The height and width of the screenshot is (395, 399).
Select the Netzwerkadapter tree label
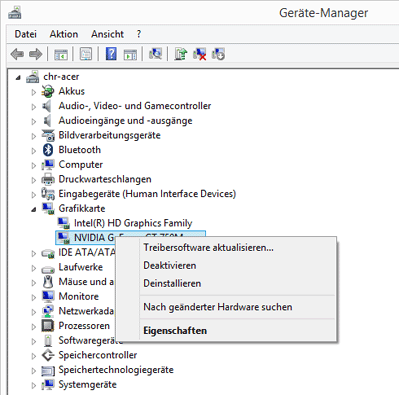(86, 311)
